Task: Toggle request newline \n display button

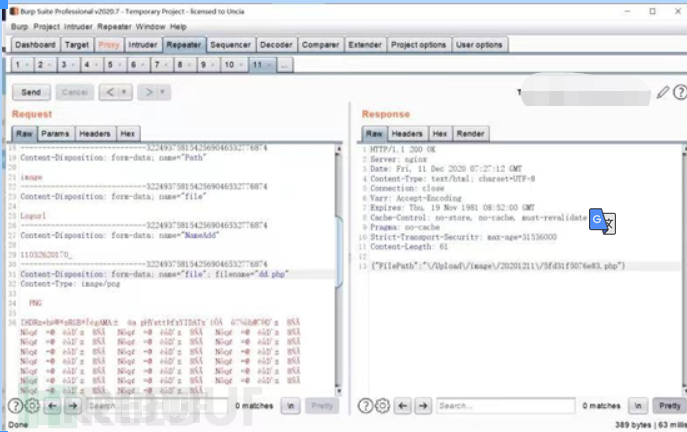Action: (290, 406)
